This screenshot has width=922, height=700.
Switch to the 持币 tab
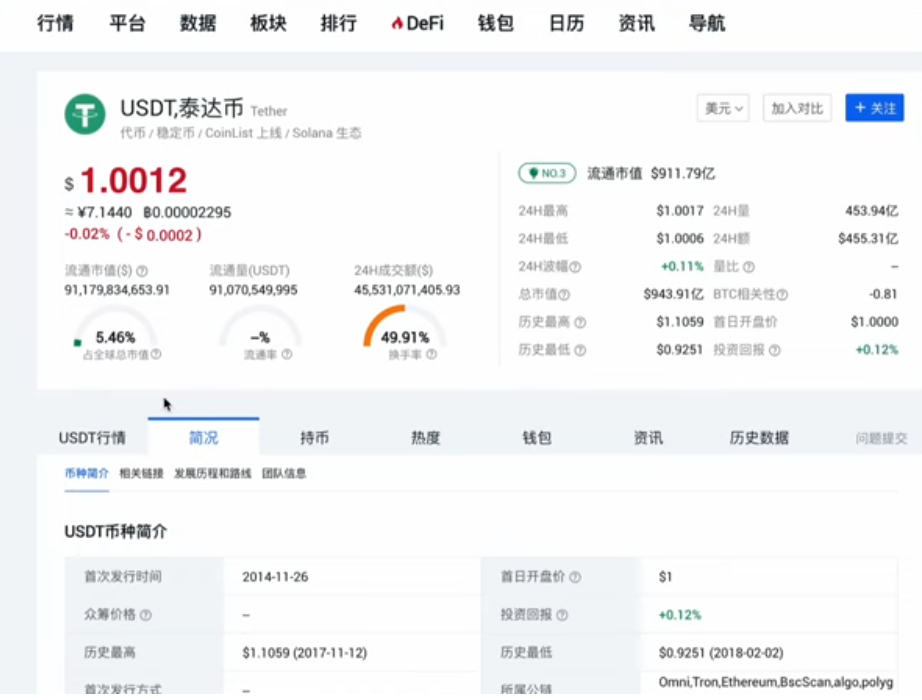[315, 438]
